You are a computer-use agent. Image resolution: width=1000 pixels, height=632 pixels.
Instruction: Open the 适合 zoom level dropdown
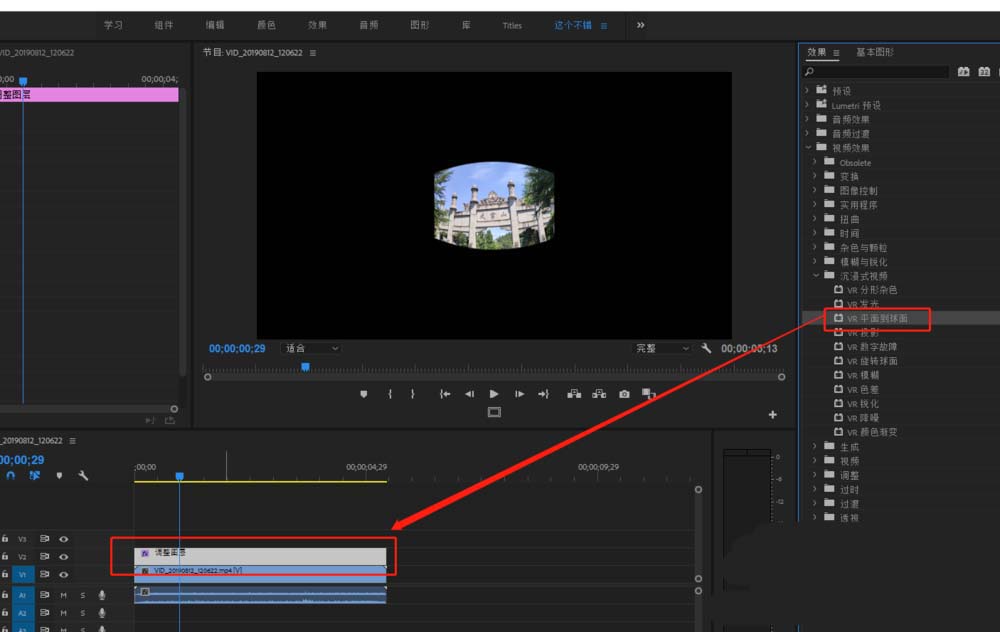pos(311,348)
